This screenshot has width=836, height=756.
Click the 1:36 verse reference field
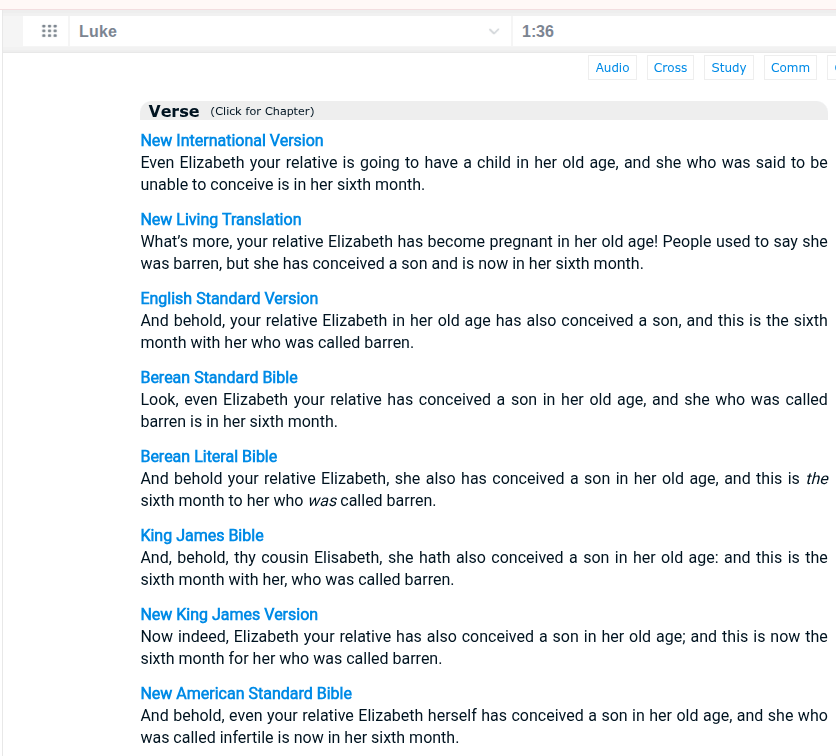(670, 32)
